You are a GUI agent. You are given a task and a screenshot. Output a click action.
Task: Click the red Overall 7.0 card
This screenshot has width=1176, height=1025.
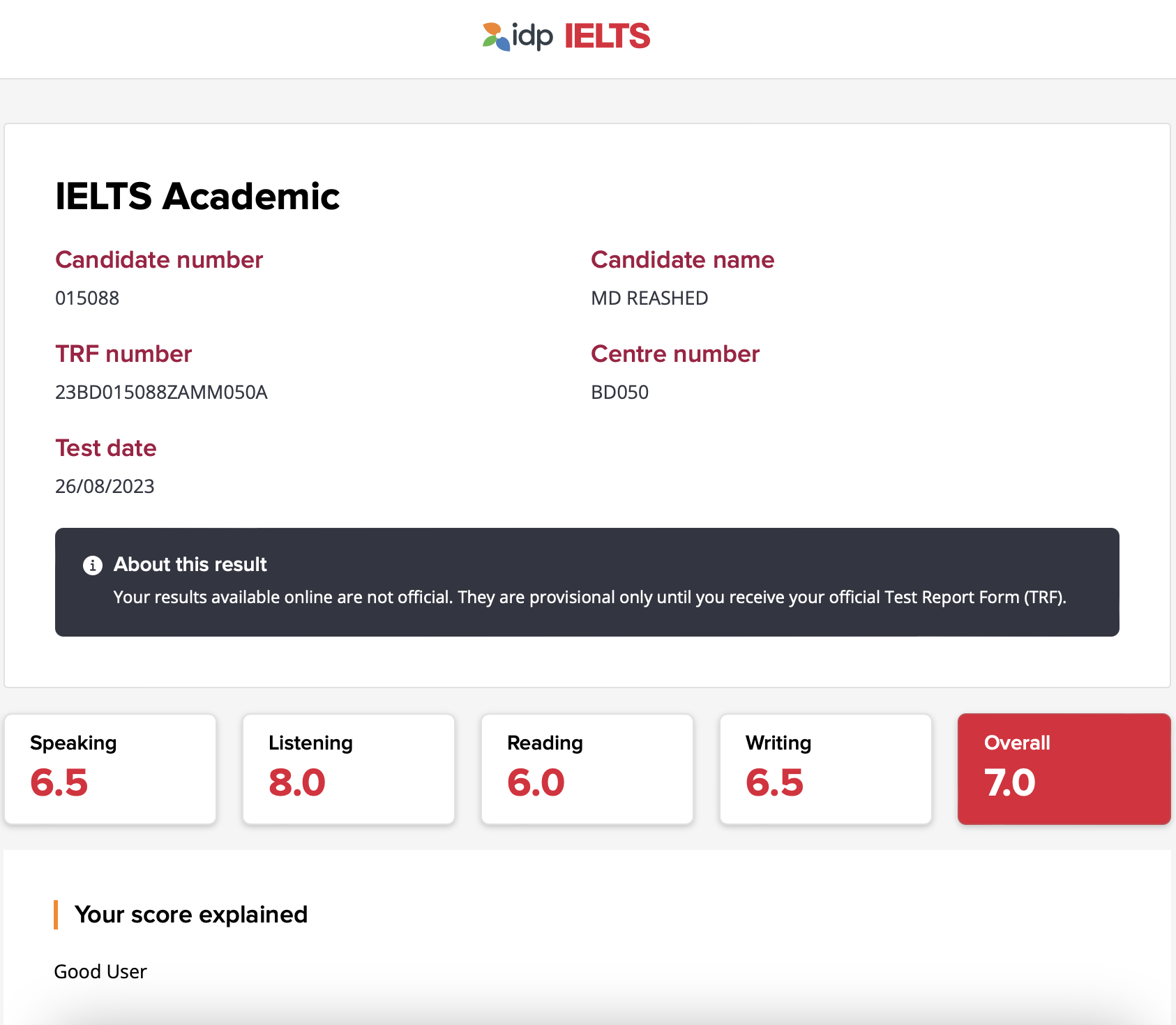coord(1064,769)
